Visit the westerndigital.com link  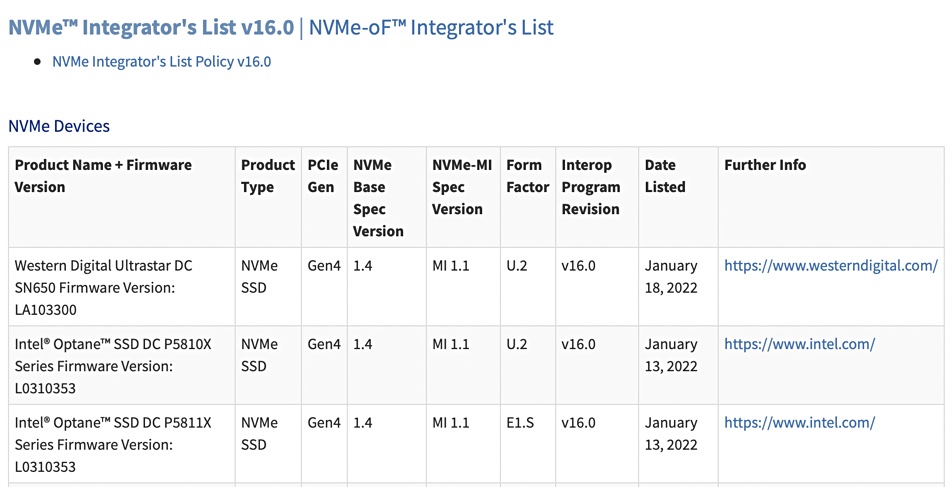tap(831, 265)
